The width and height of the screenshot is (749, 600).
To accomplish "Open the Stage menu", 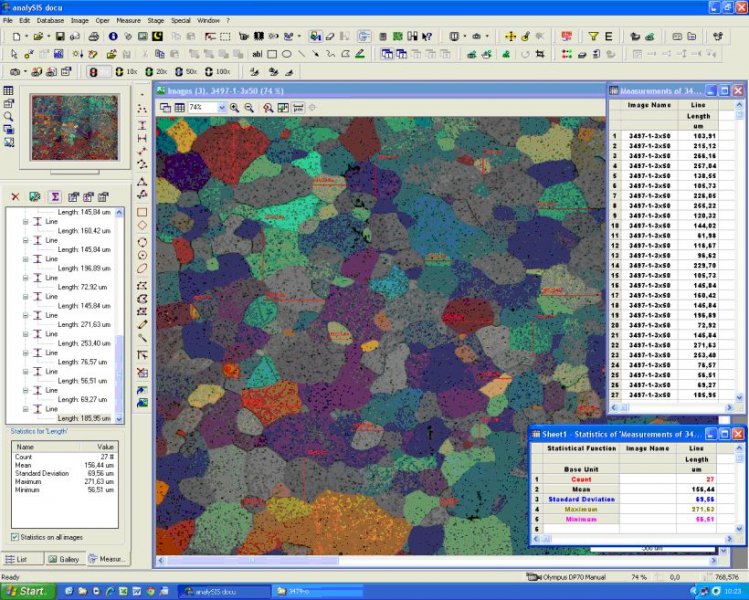I will click(x=156, y=21).
